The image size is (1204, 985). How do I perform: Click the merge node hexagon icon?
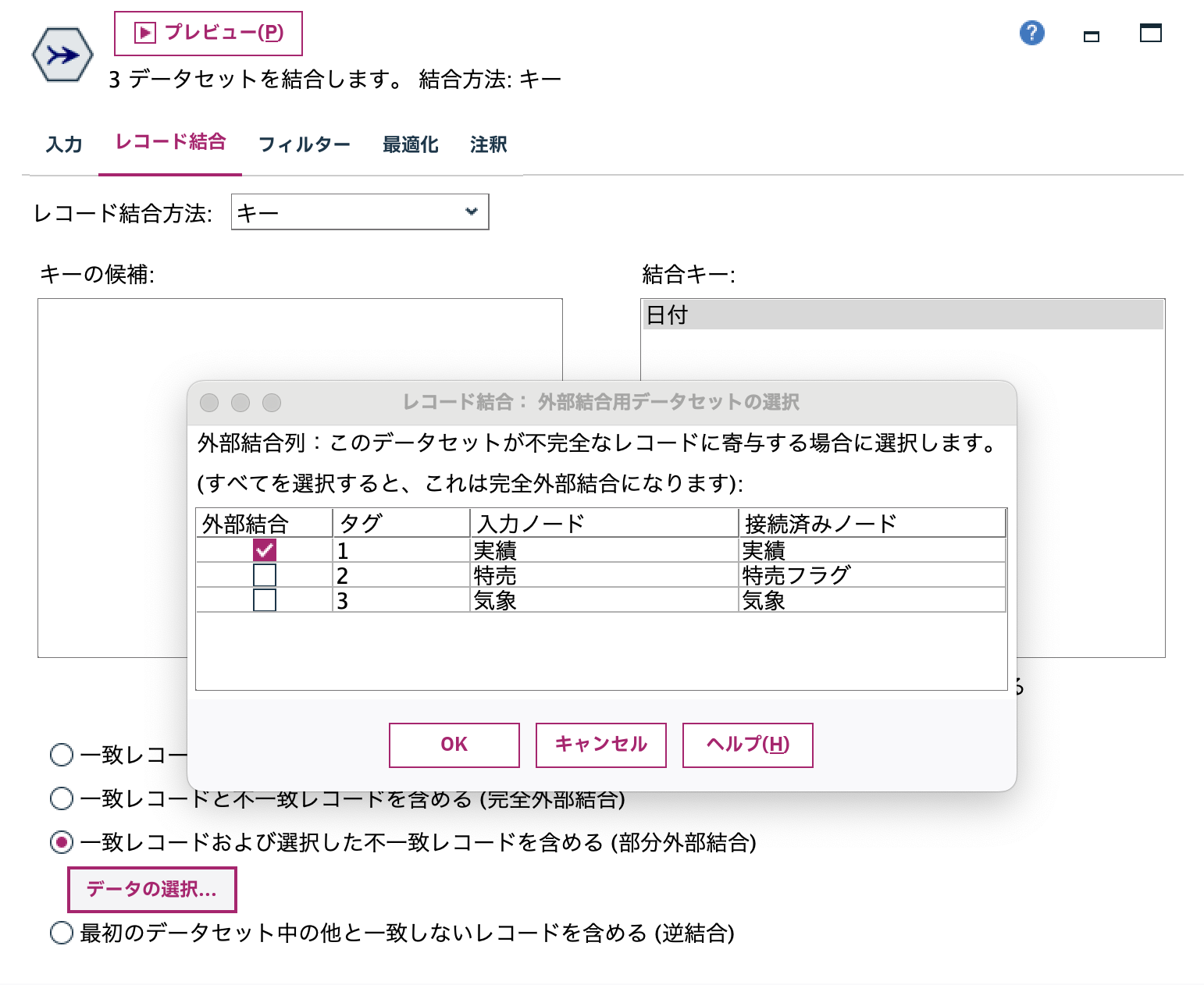[62, 55]
